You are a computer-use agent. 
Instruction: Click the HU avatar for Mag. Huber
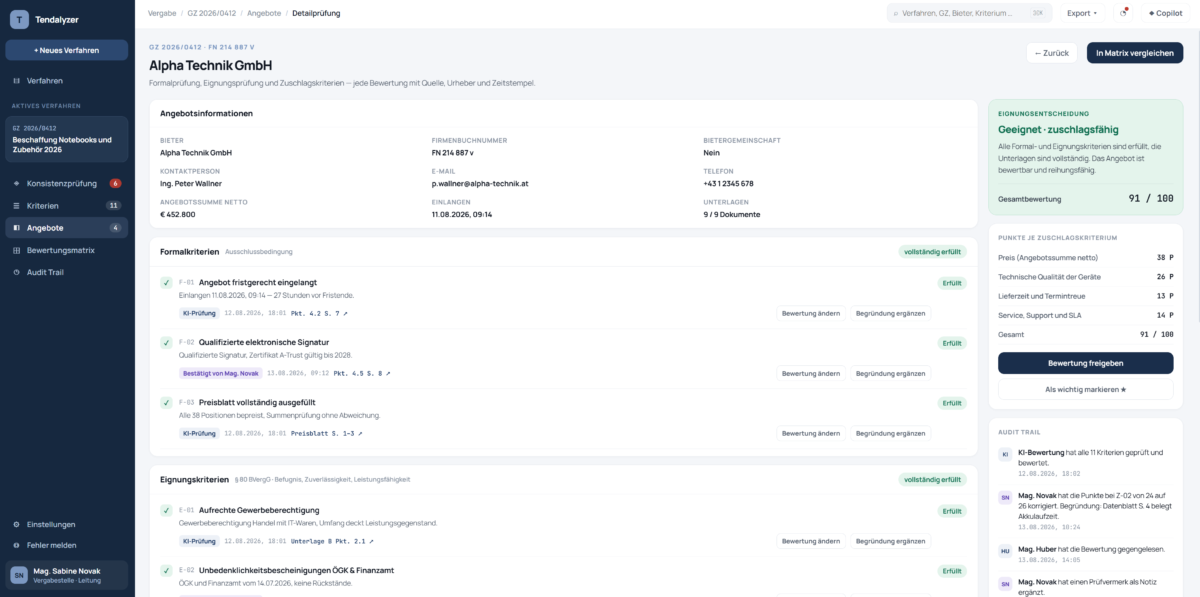(1005, 551)
